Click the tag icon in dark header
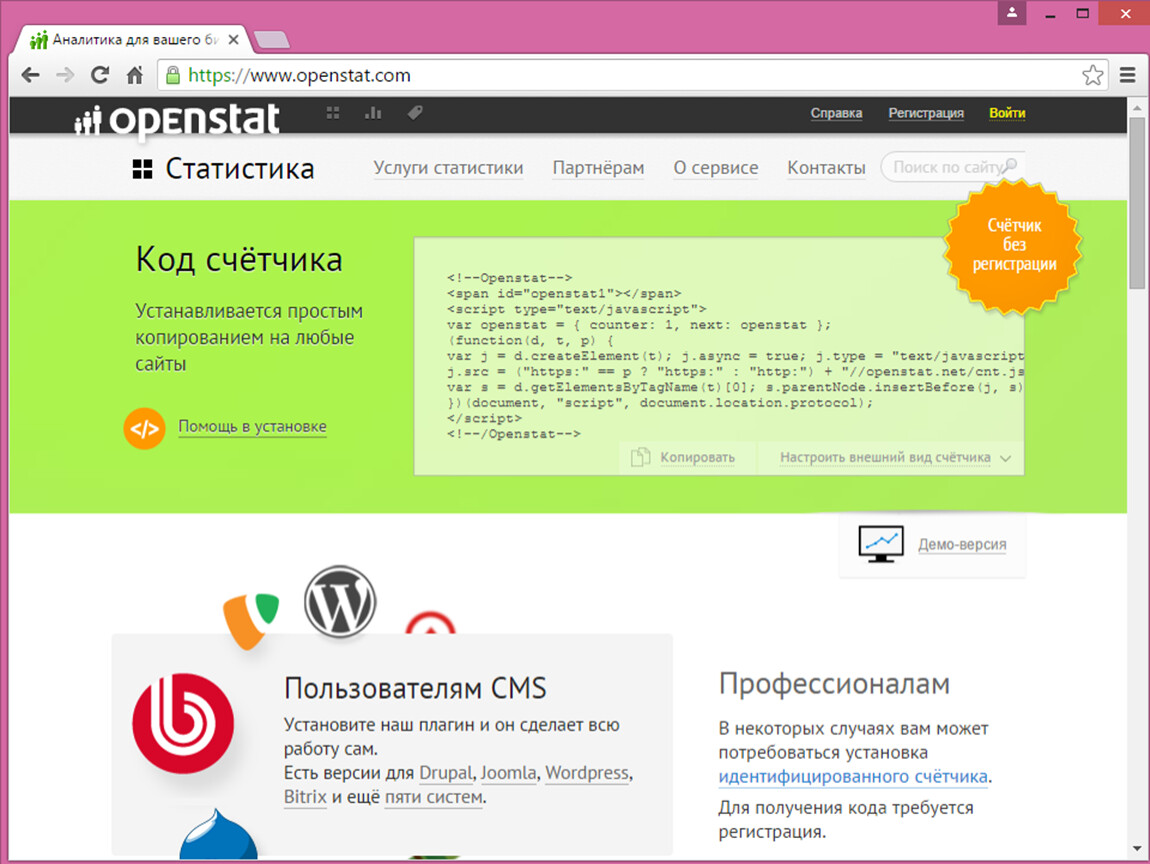The height and width of the screenshot is (864, 1150). [415, 112]
